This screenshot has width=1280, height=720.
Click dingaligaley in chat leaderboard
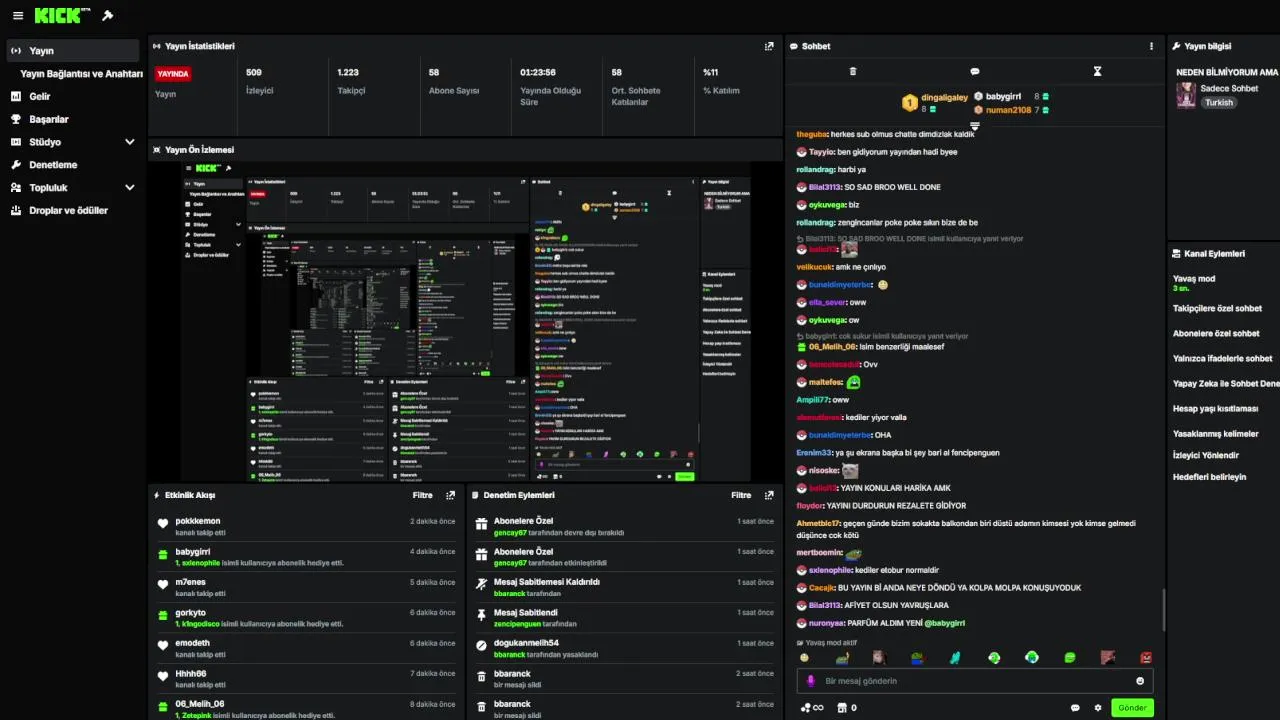(945, 97)
